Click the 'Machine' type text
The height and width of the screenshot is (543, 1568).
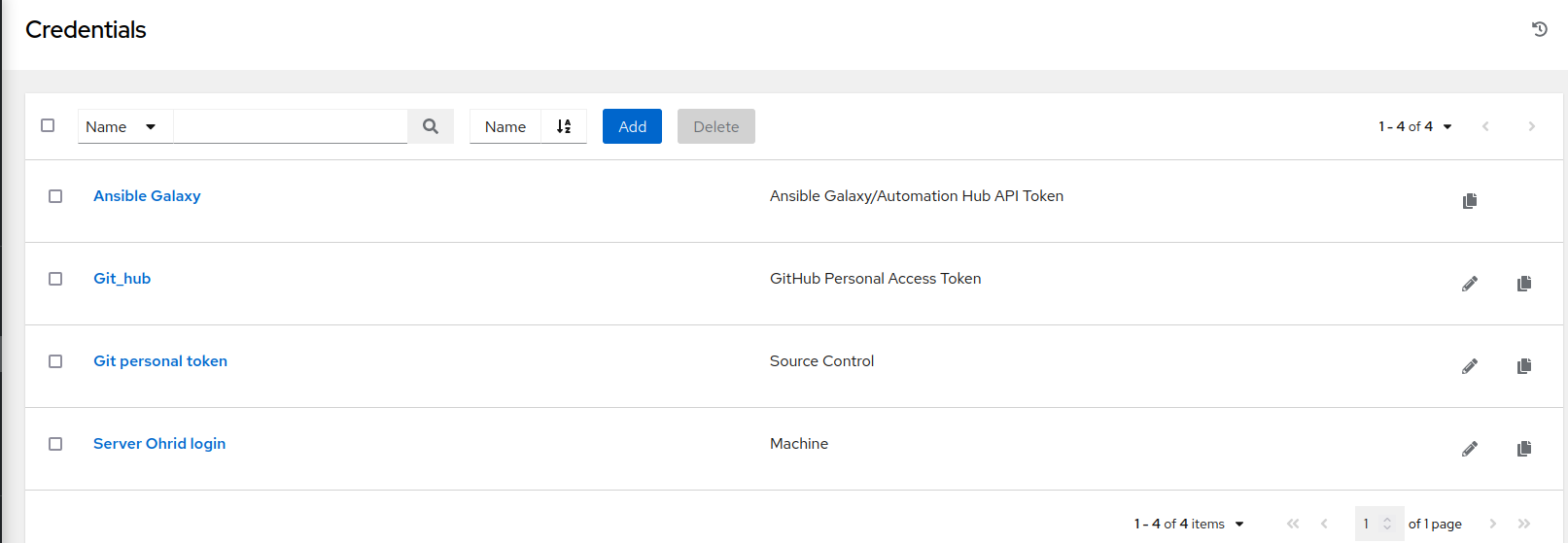click(799, 444)
